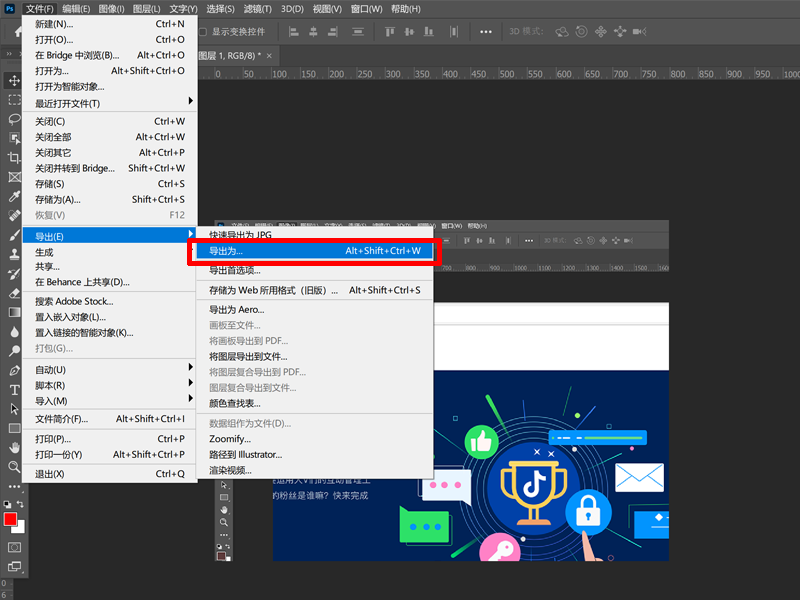The height and width of the screenshot is (600, 800).
Task: Enable the 显示变换控件 checkbox
Action: click(x=203, y=31)
